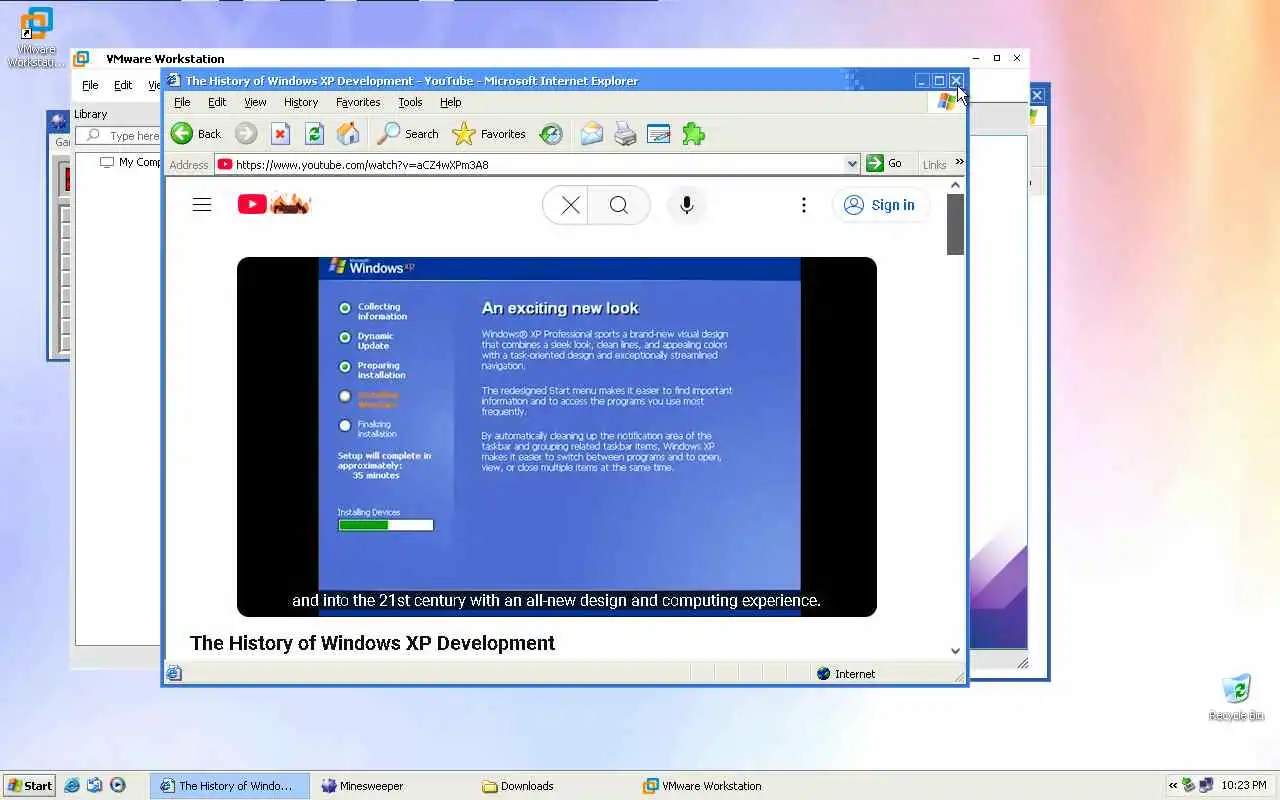This screenshot has height=800, width=1280.
Task: Launch Internet Explorer from quick launch
Action: coord(72,785)
